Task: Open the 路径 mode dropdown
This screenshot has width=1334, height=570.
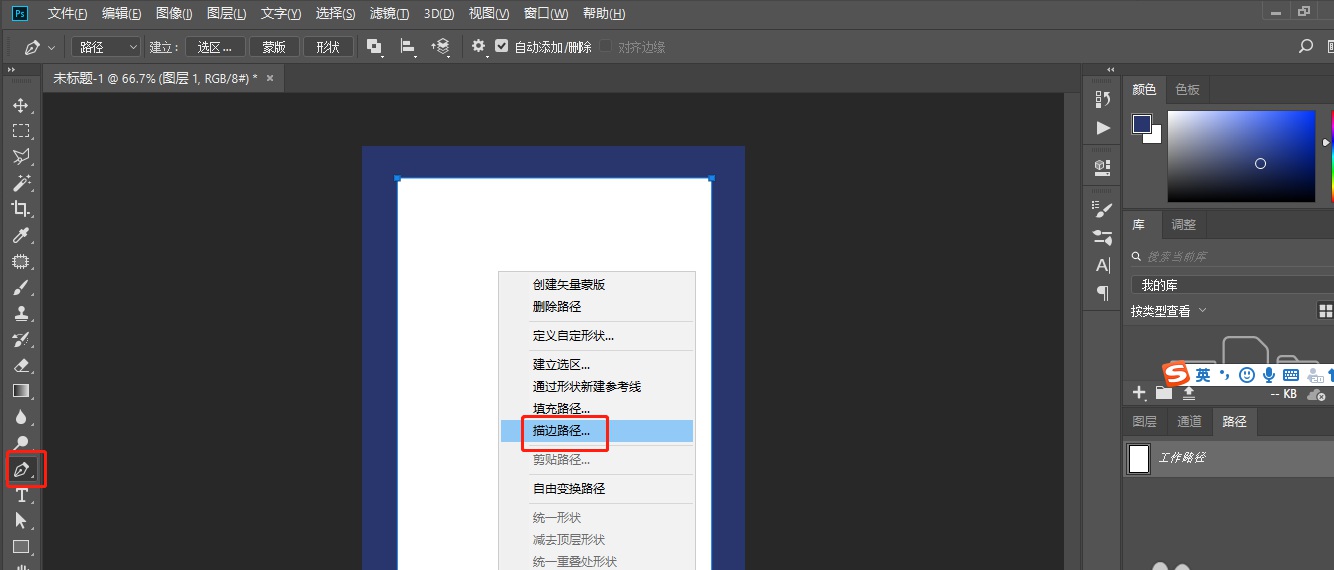Action: coord(107,47)
